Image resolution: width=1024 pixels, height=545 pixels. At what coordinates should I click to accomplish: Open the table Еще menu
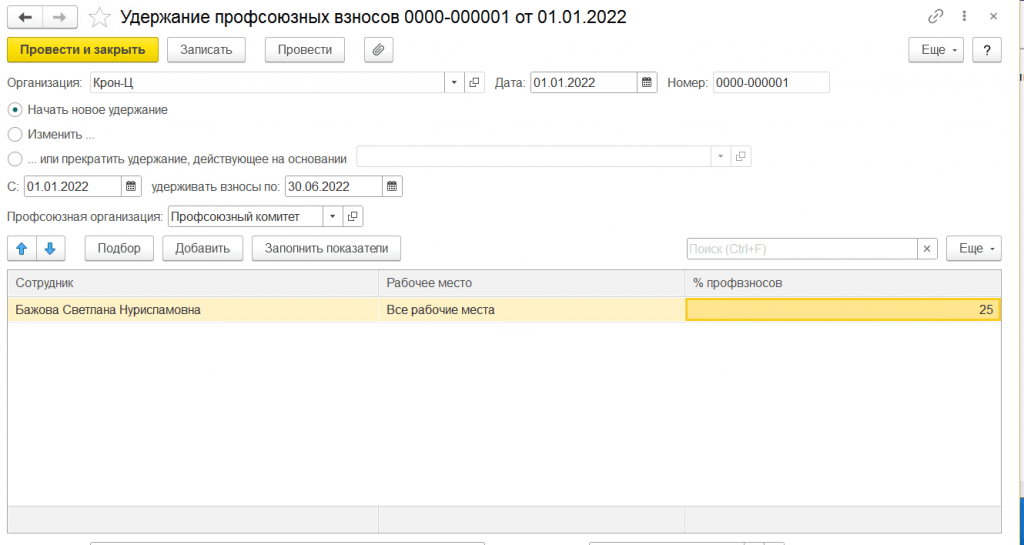[x=974, y=249]
